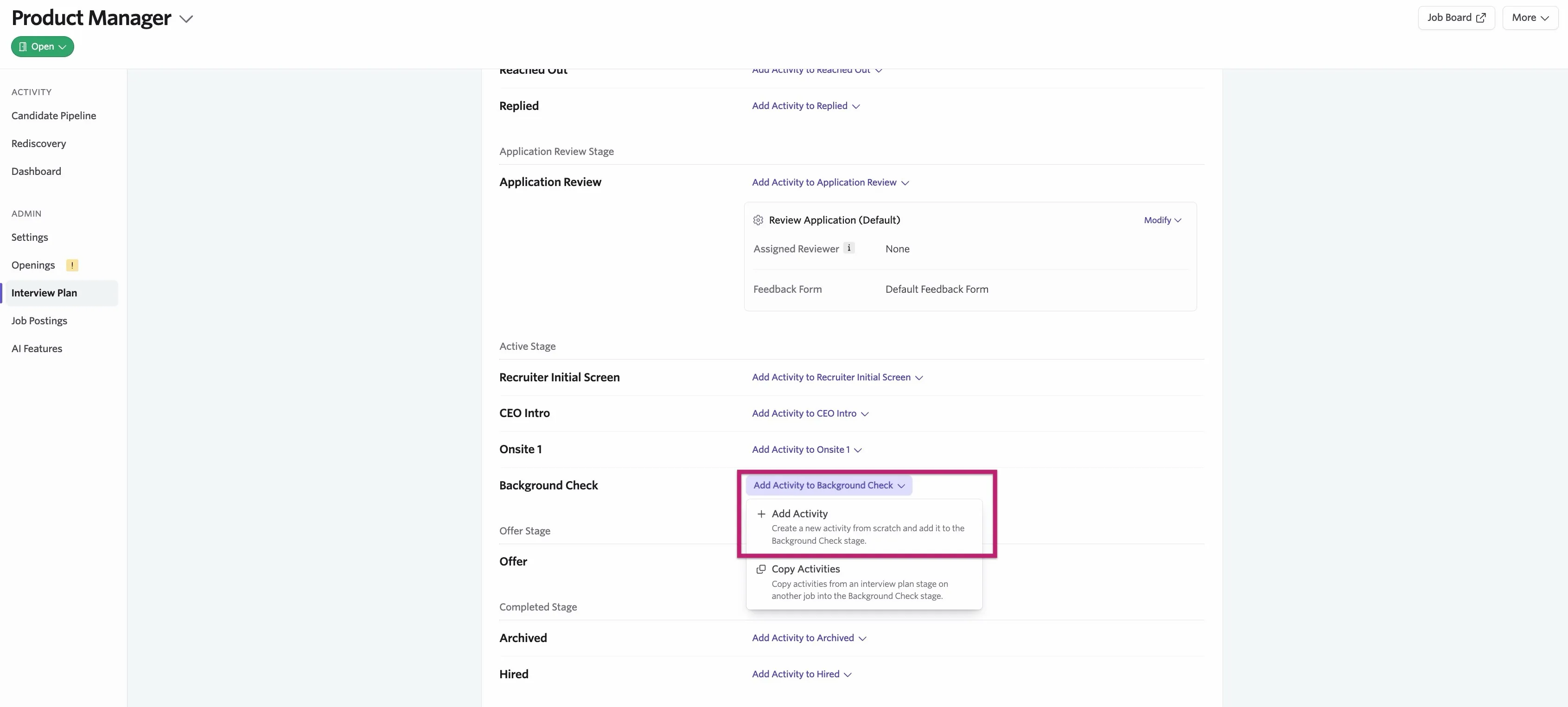Click the copy icon beside Copy Activities
This screenshot has height=707, width=1568.
click(761, 569)
